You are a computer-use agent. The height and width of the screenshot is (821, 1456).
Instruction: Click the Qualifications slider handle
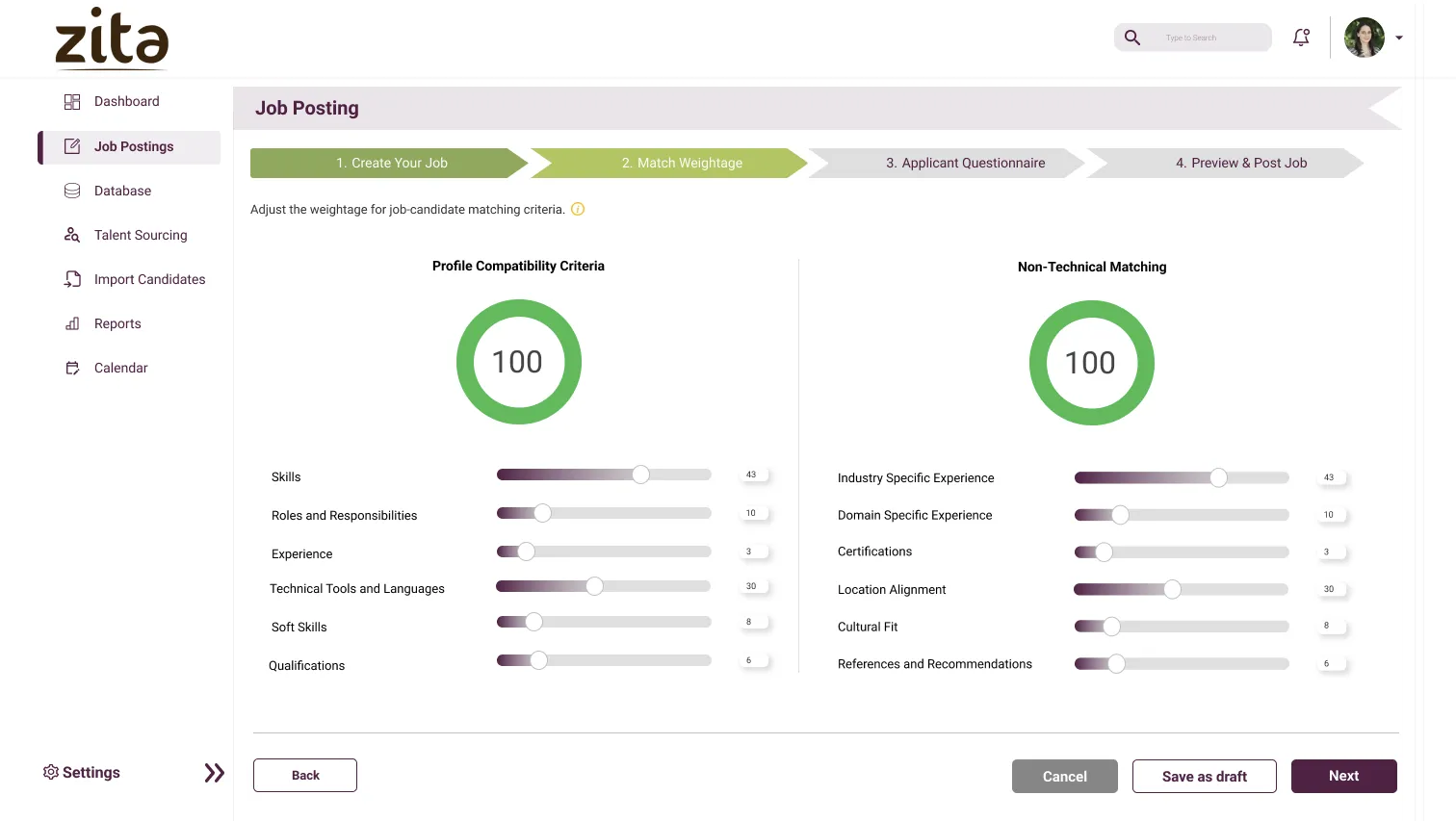[x=538, y=660]
